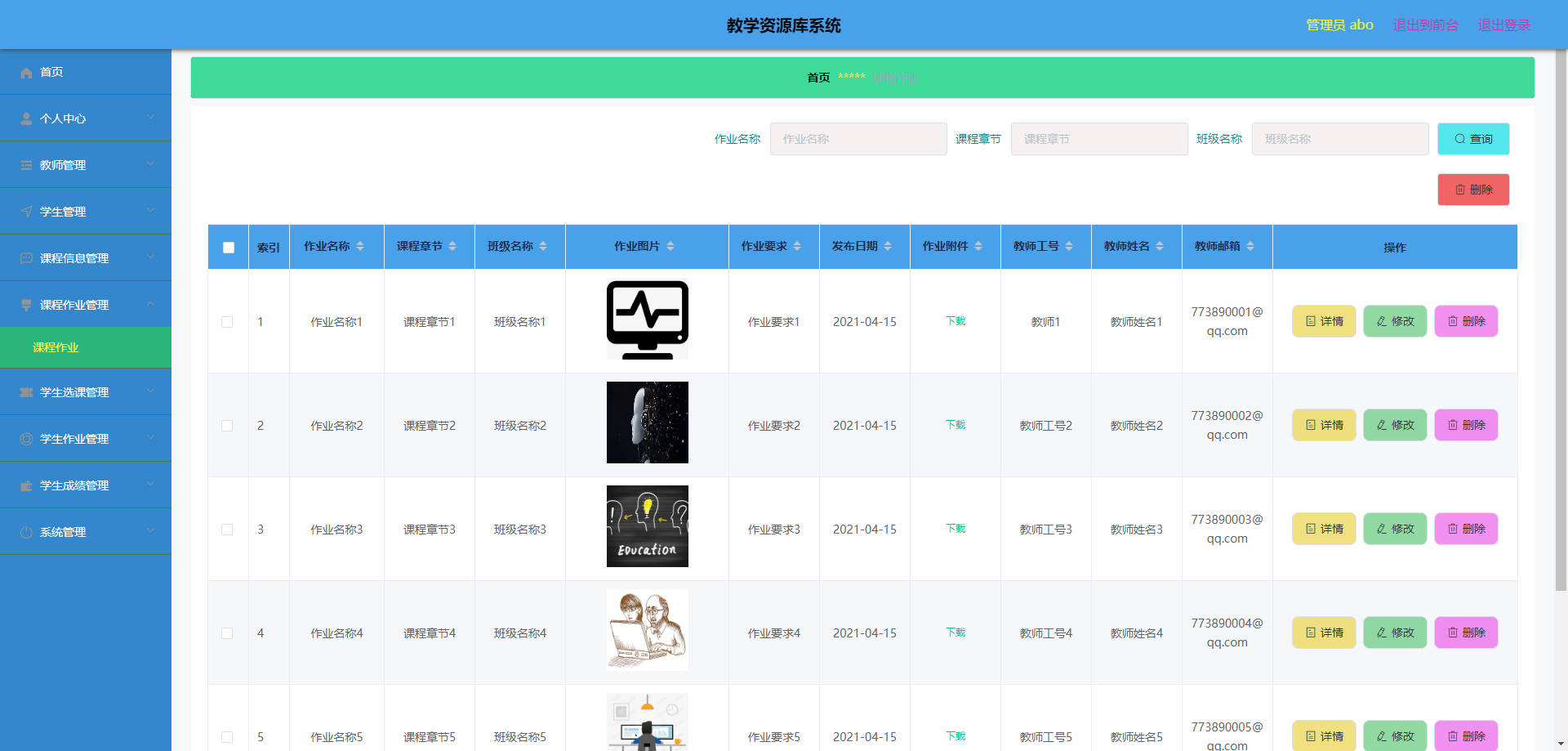
Task: Expand the 学生作业管理 chevron
Action: click(151, 438)
